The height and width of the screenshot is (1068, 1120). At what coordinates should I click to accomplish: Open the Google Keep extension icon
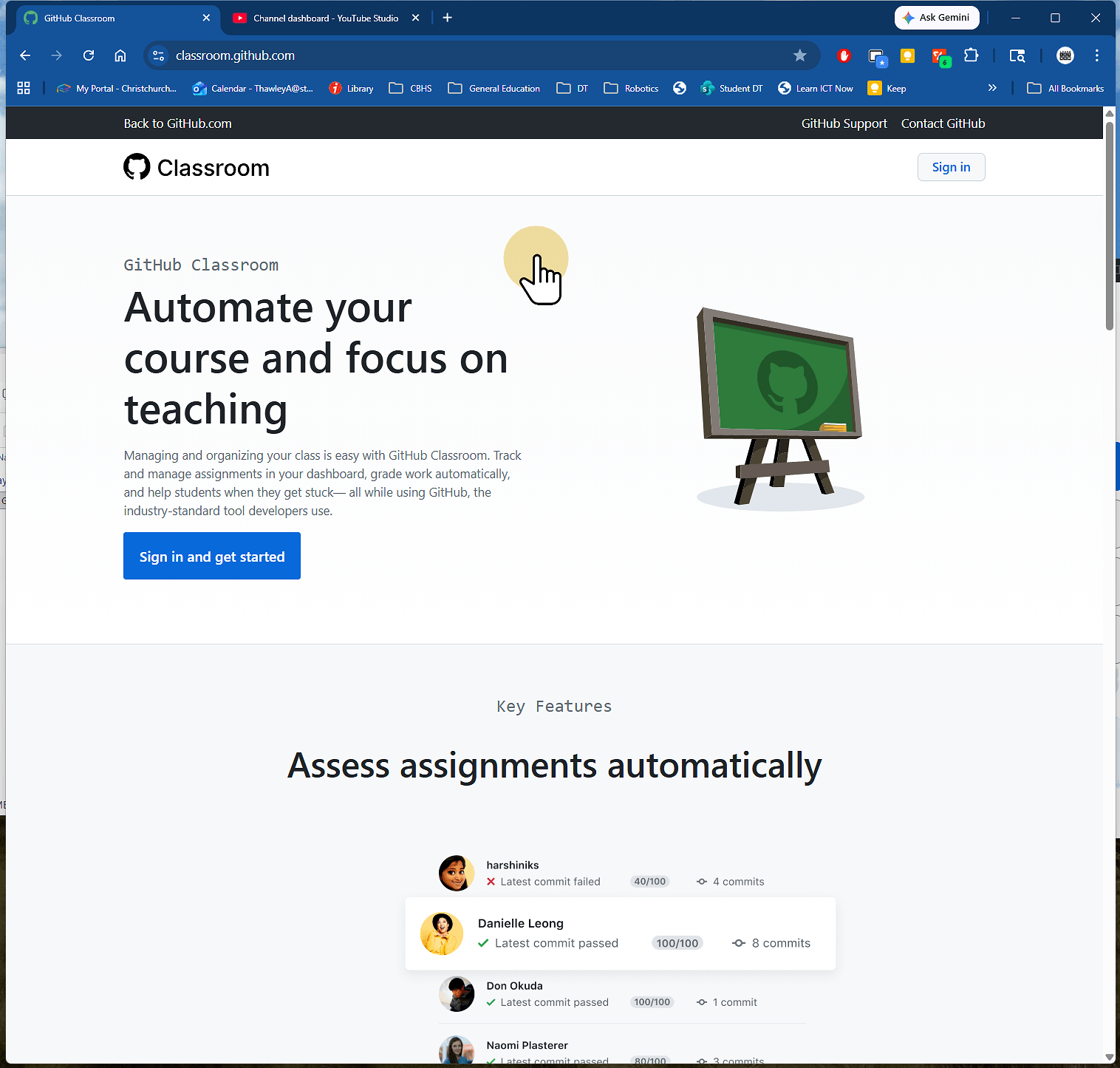[907, 55]
